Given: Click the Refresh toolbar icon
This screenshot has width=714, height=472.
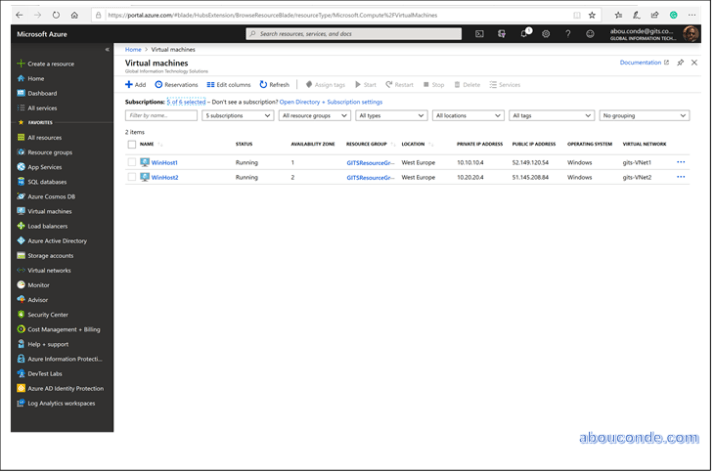Looking at the screenshot, I should coord(274,85).
